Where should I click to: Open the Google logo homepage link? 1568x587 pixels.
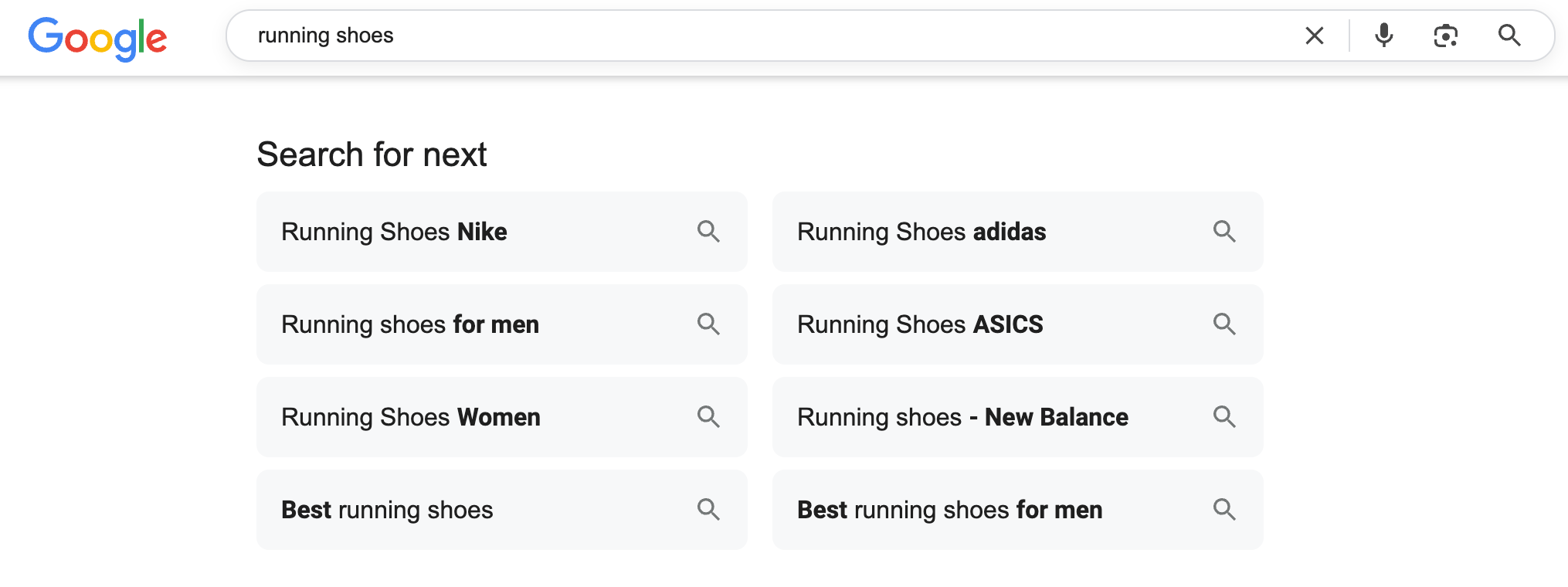97,38
